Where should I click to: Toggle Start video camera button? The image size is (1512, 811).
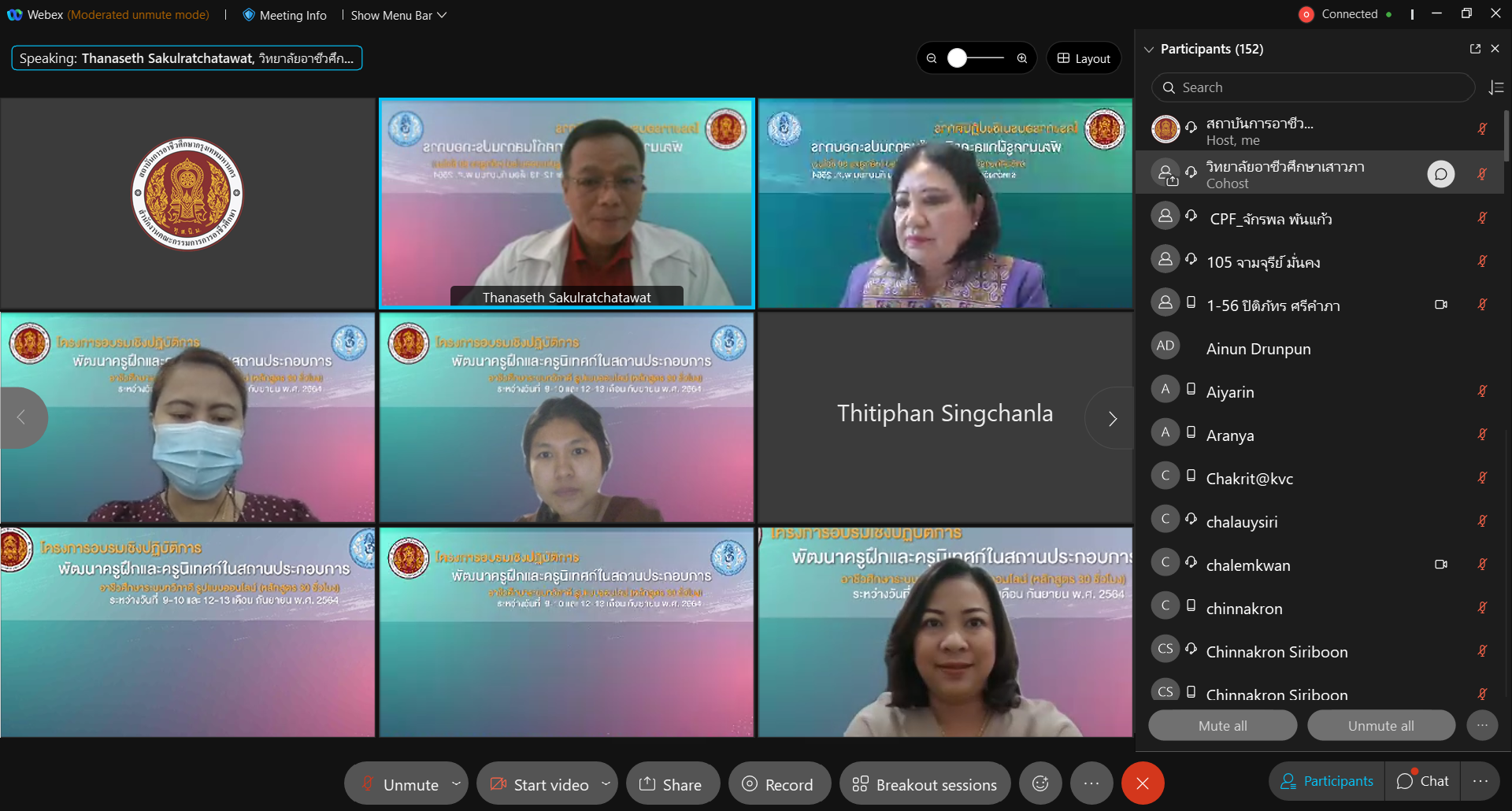coord(540,783)
